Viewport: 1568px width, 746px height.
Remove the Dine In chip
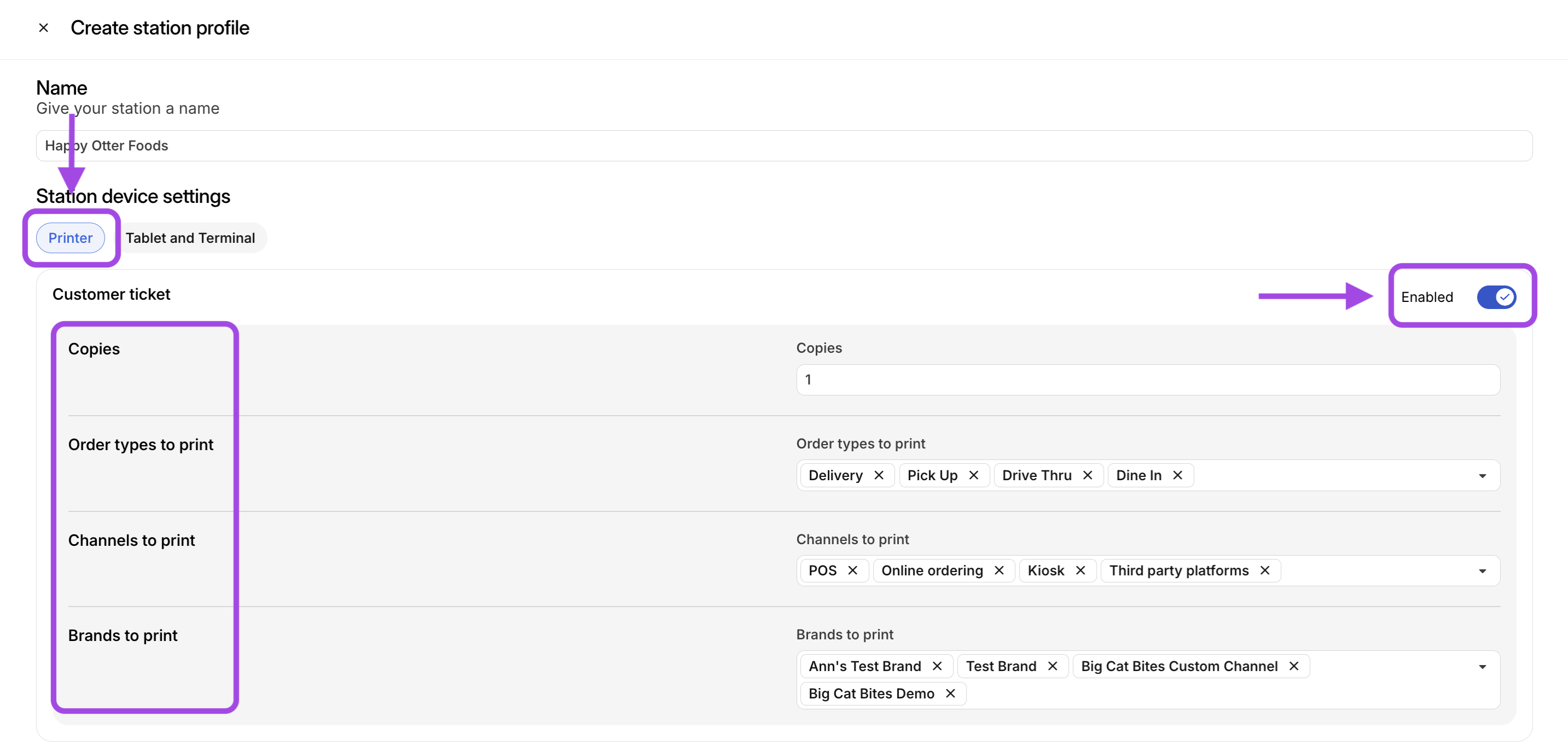[x=1178, y=475]
